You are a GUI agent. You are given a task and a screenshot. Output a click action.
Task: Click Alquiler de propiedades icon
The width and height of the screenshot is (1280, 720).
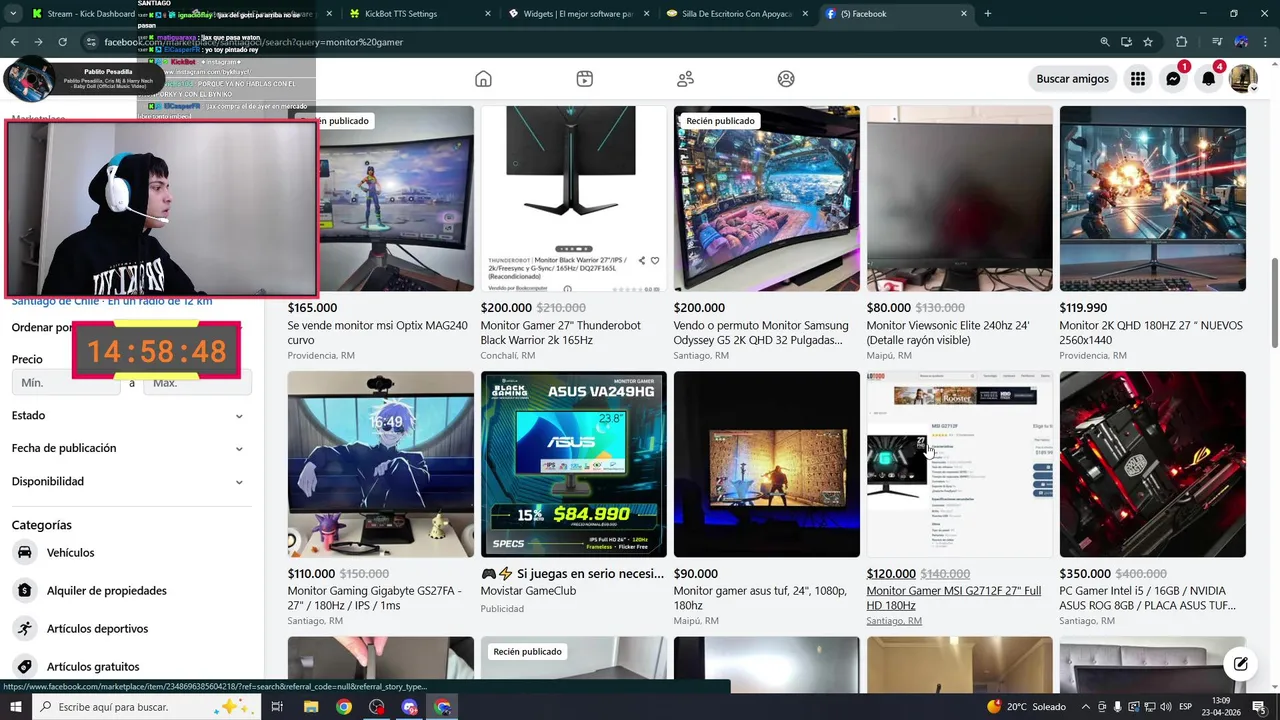tap(25, 591)
